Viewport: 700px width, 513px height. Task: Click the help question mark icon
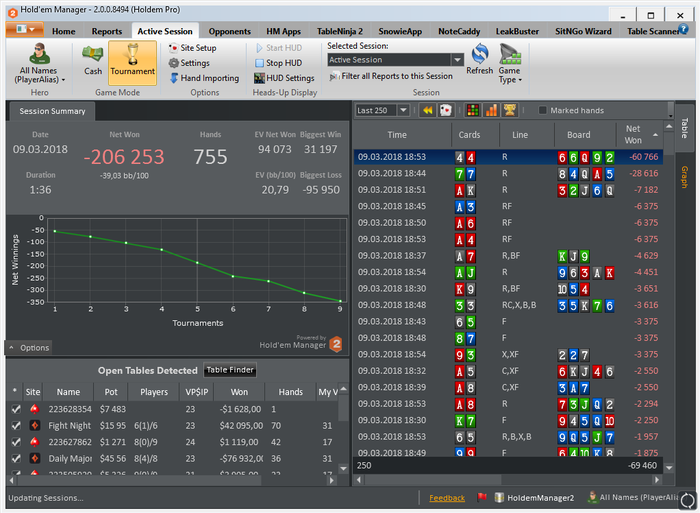tap(683, 29)
